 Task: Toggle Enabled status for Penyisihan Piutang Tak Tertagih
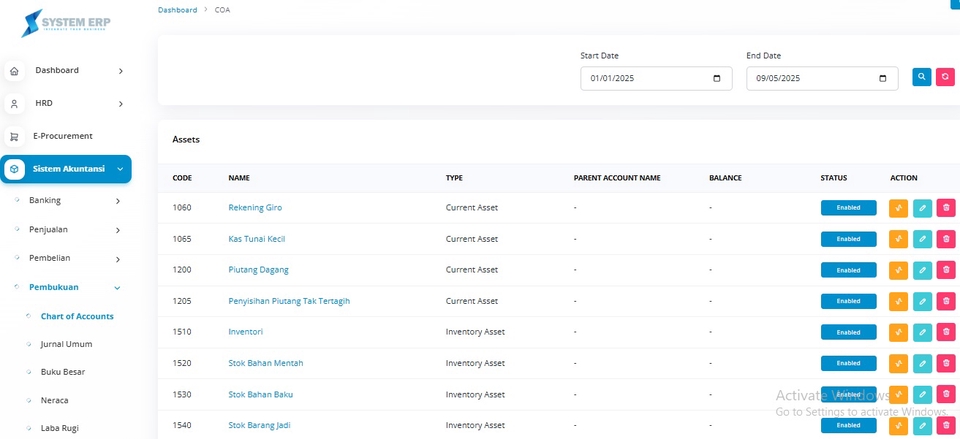(x=849, y=301)
